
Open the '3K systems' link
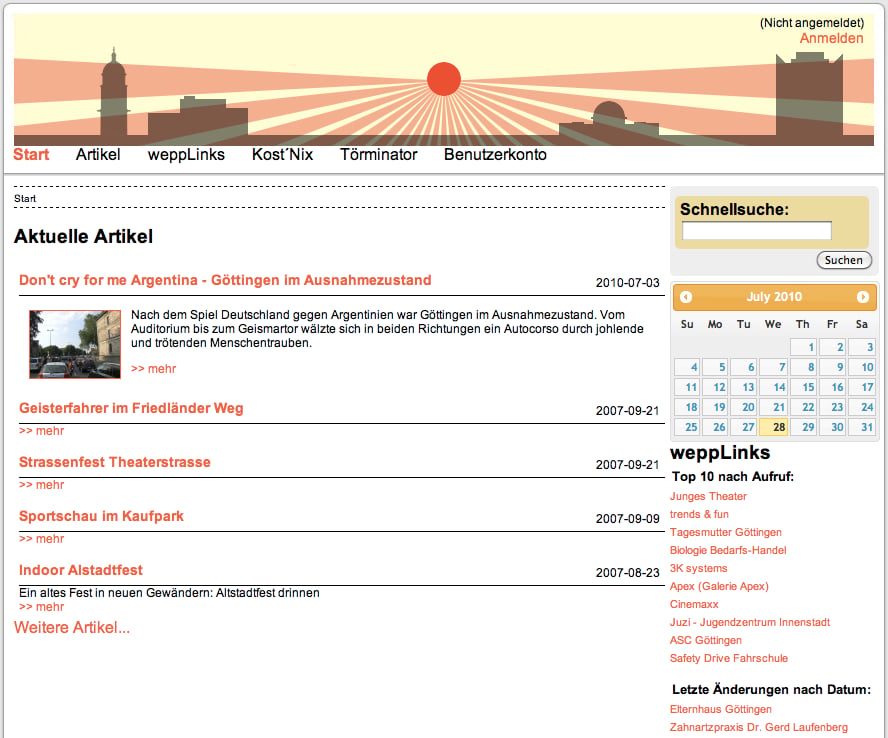[698, 568]
